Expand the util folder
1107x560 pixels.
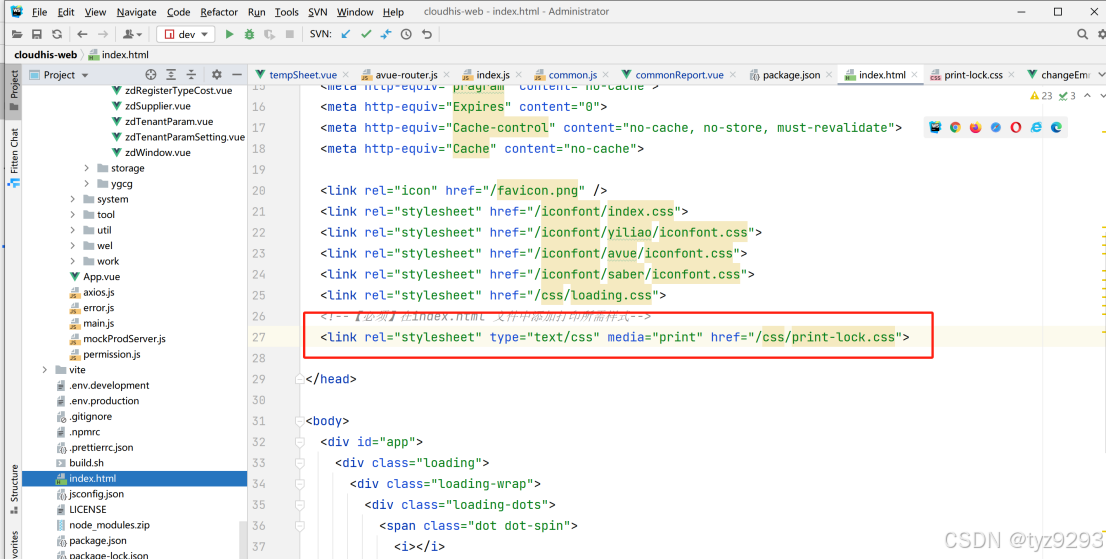pyautogui.click(x=73, y=230)
